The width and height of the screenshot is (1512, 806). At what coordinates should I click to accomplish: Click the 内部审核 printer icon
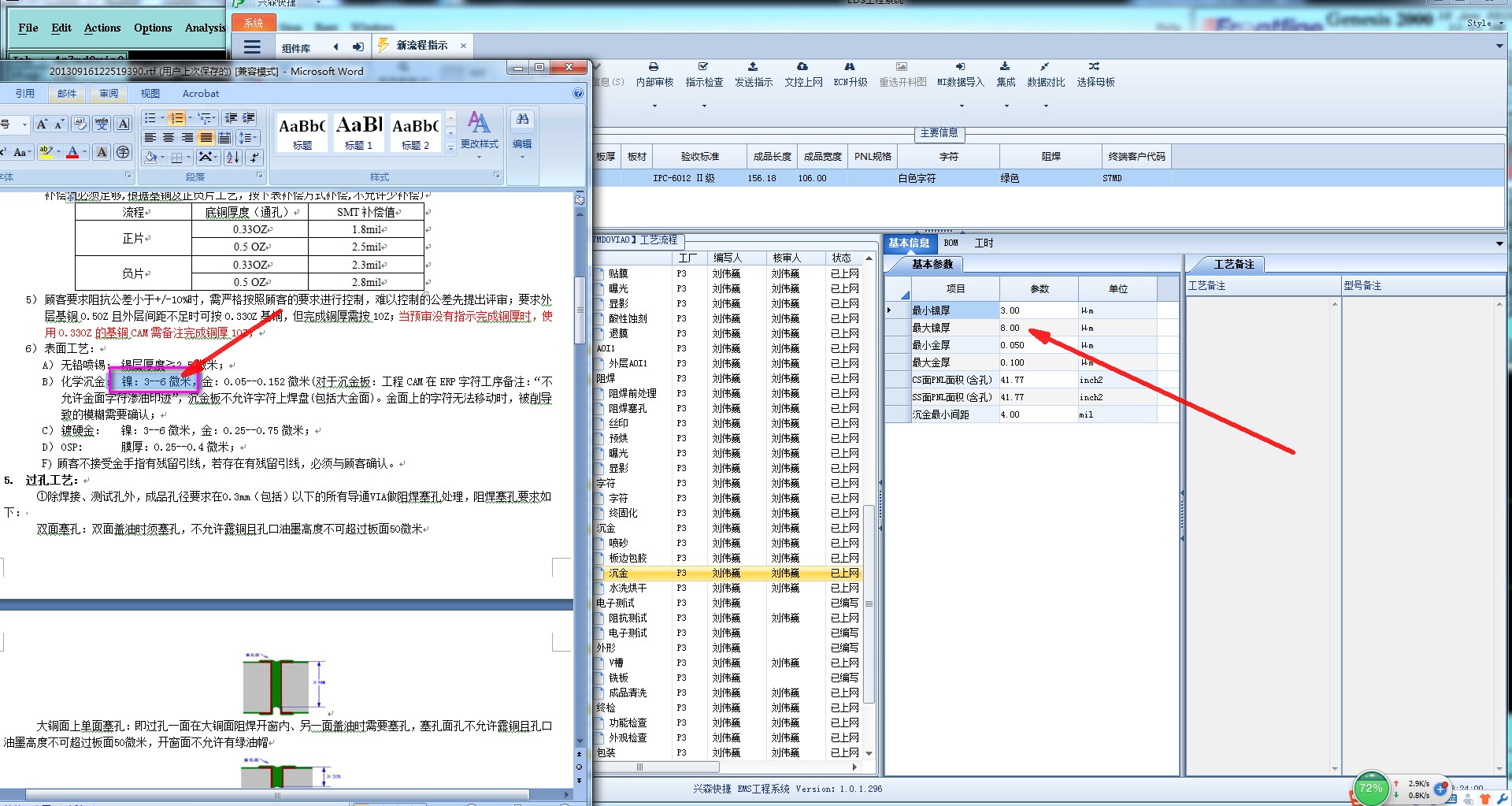pos(654,67)
